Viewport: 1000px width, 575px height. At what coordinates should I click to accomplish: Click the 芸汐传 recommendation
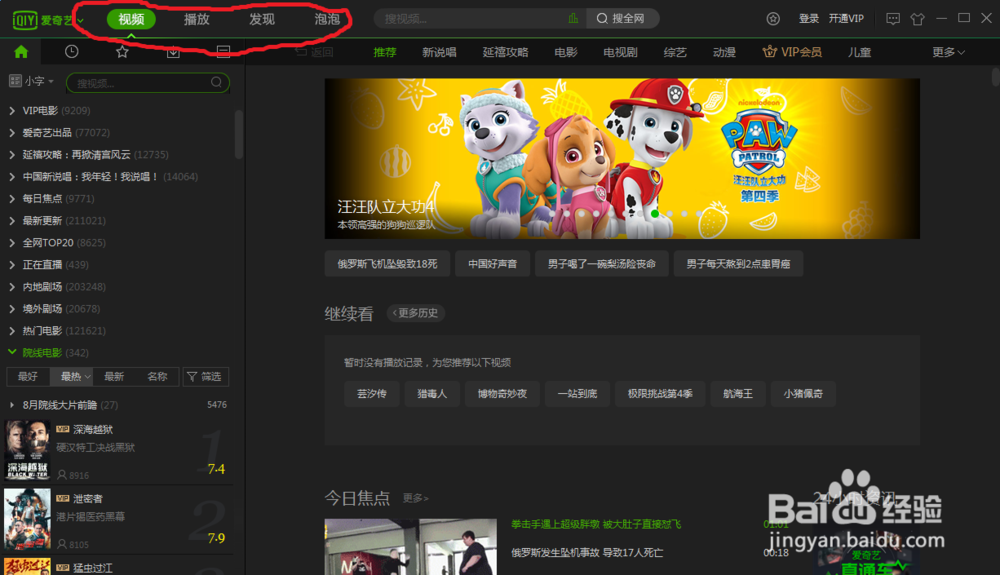(372, 394)
